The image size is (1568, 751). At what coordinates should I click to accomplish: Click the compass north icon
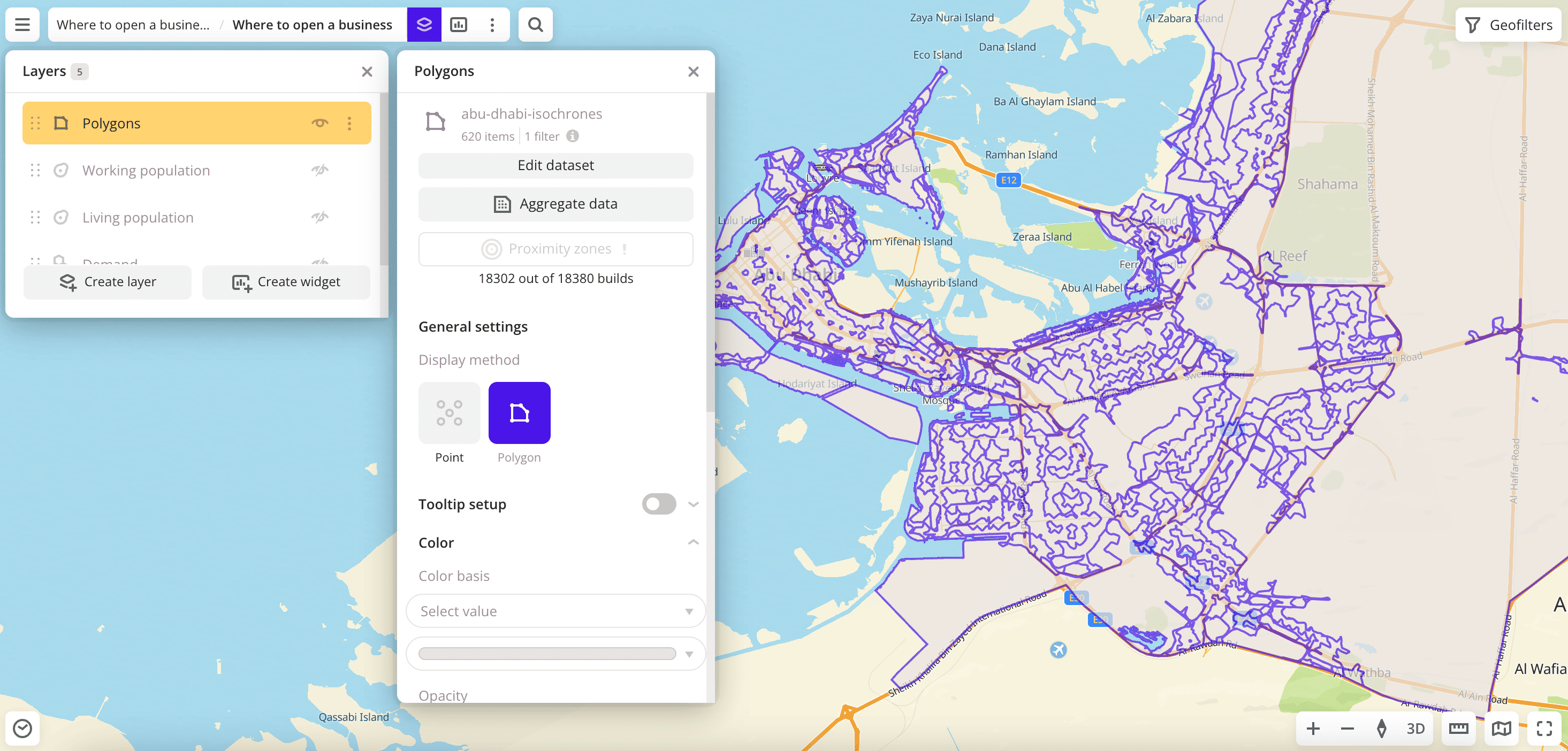point(1381,728)
